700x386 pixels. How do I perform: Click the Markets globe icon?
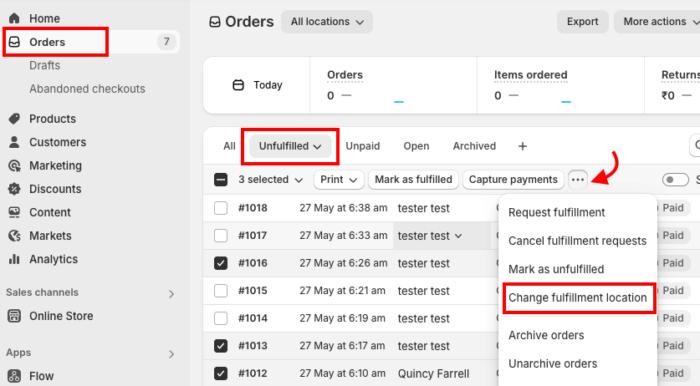coord(14,236)
